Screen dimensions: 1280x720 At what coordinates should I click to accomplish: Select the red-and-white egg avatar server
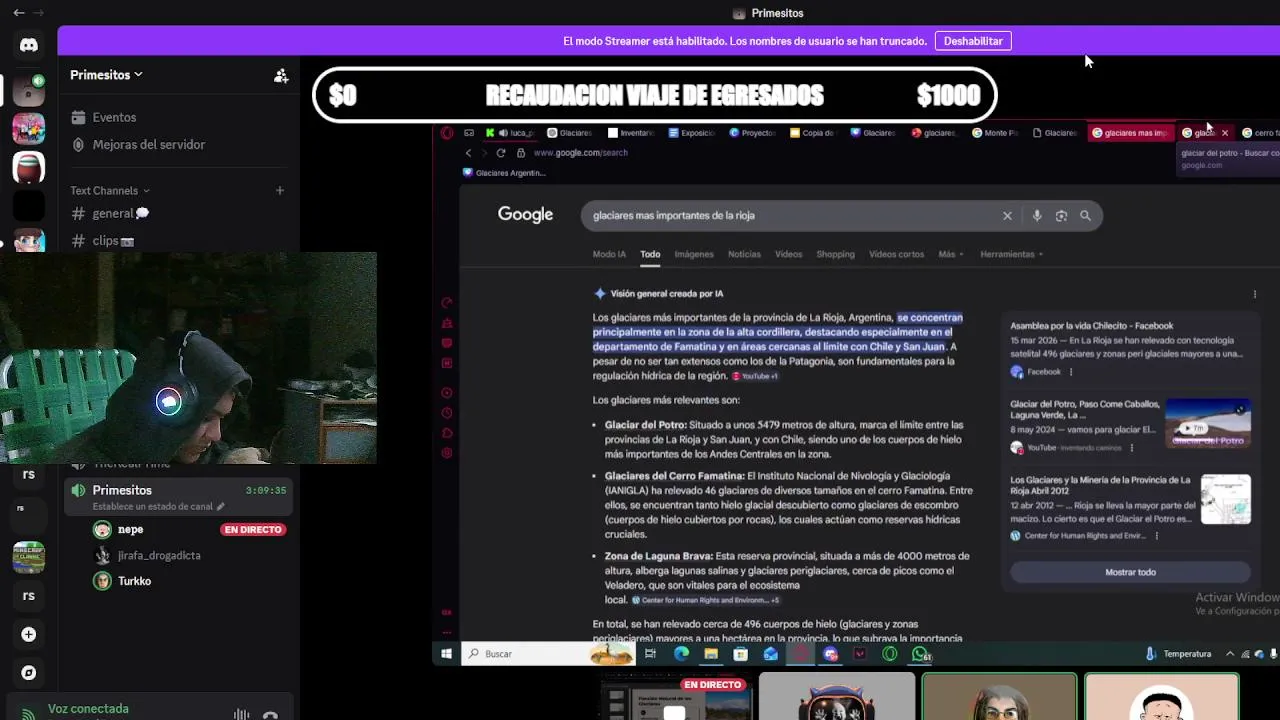29,167
